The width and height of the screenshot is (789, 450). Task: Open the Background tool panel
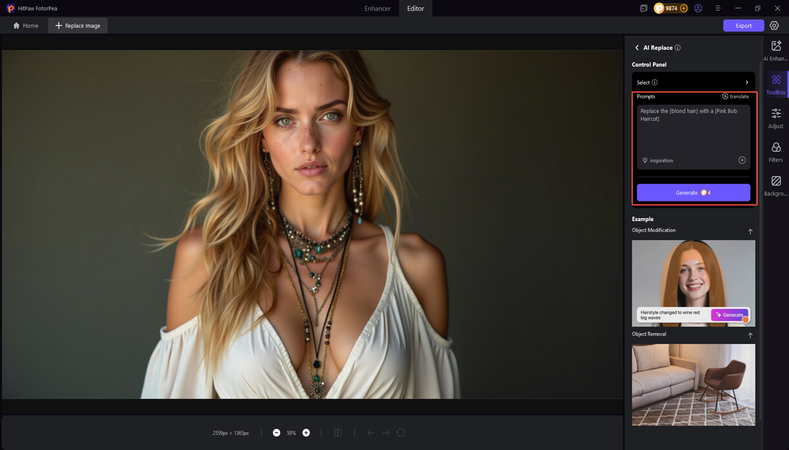[x=775, y=185]
